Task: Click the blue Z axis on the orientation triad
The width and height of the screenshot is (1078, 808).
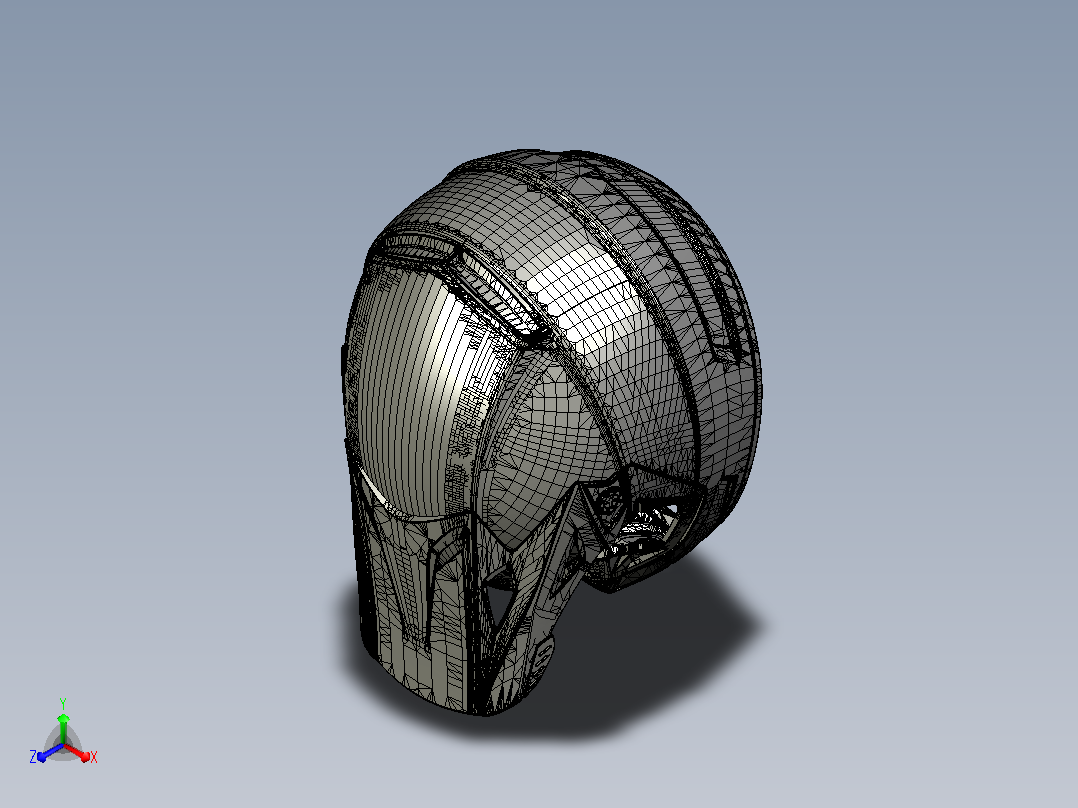Action: (47, 753)
